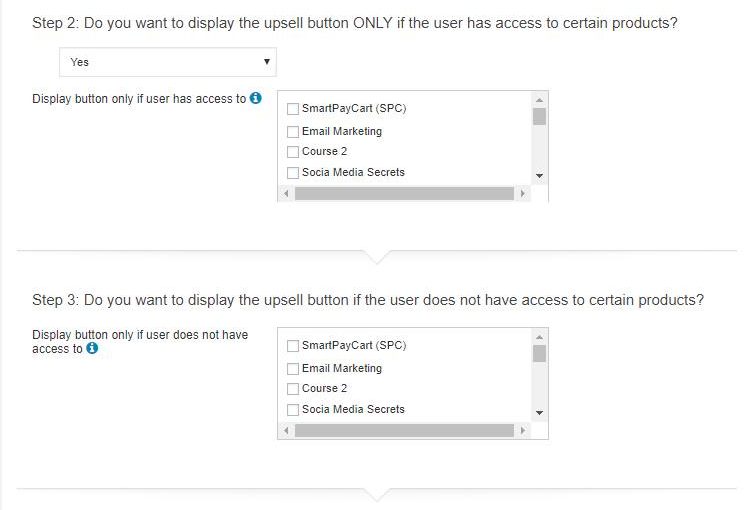
Task: Check SmartPayCart (SPC) in Step 3 list
Action: coord(293,346)
